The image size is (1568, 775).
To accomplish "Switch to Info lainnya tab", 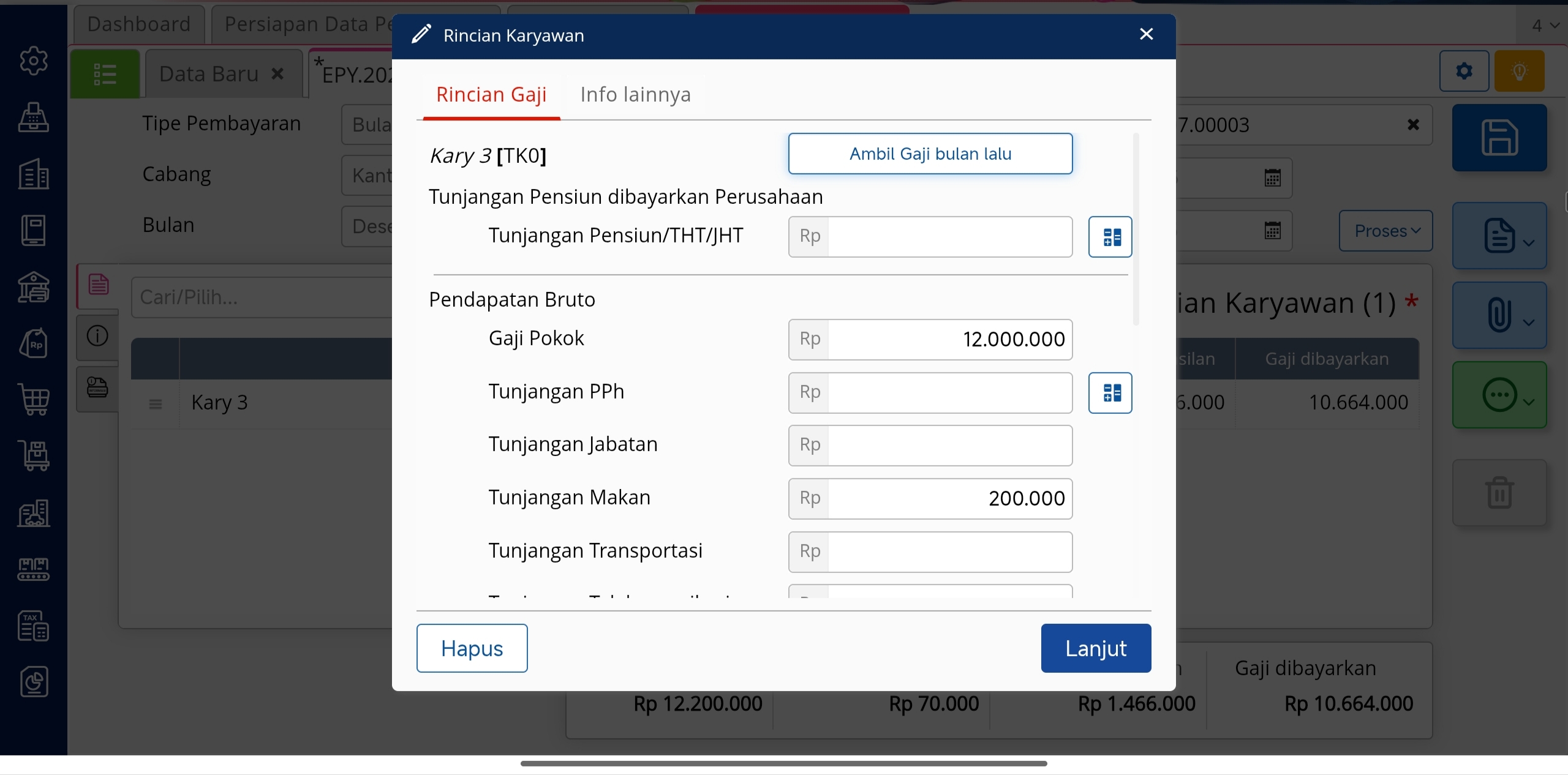I will pyautogui.click(x=635, y=94).
